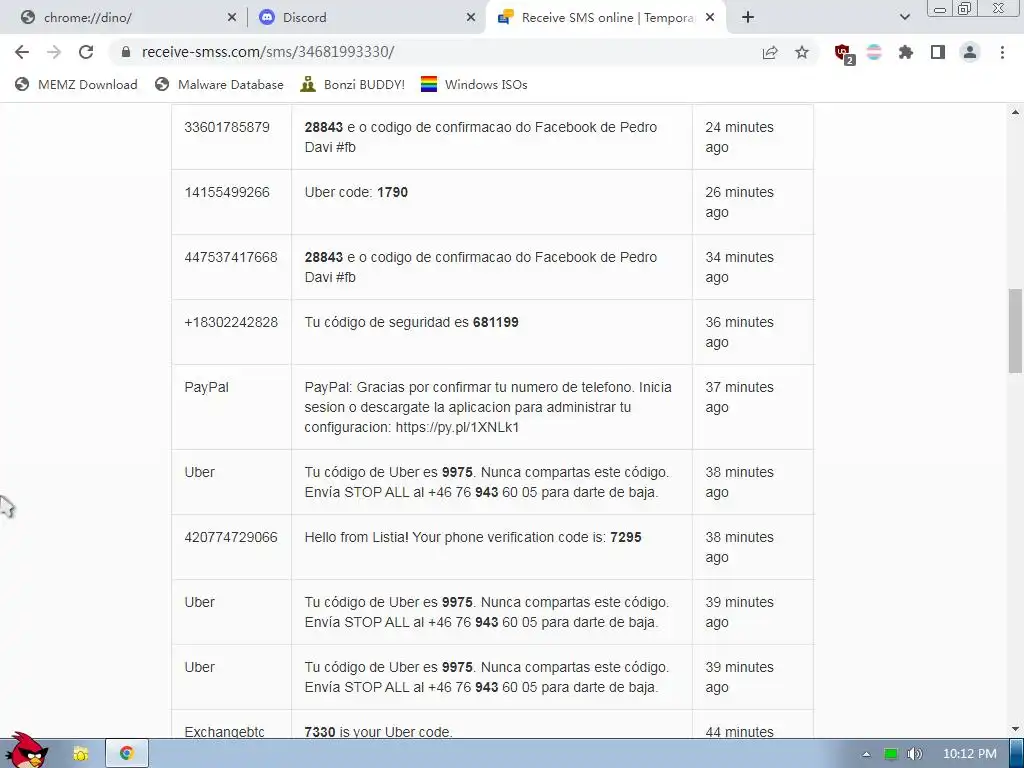
Task: Toggle the browser side panel icon
Action: click(x=938, y=52)
